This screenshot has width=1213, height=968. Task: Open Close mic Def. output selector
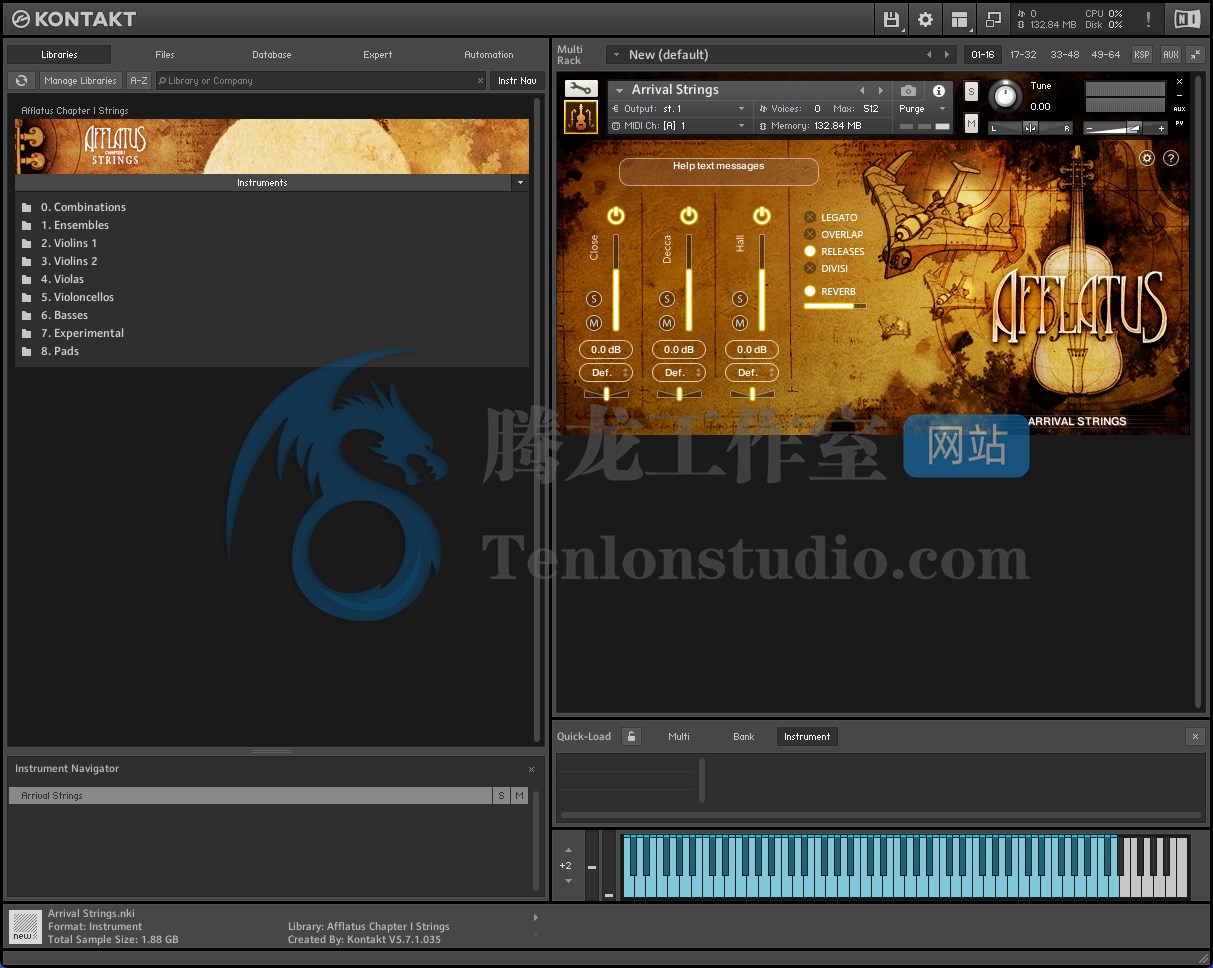coord(606,372)
